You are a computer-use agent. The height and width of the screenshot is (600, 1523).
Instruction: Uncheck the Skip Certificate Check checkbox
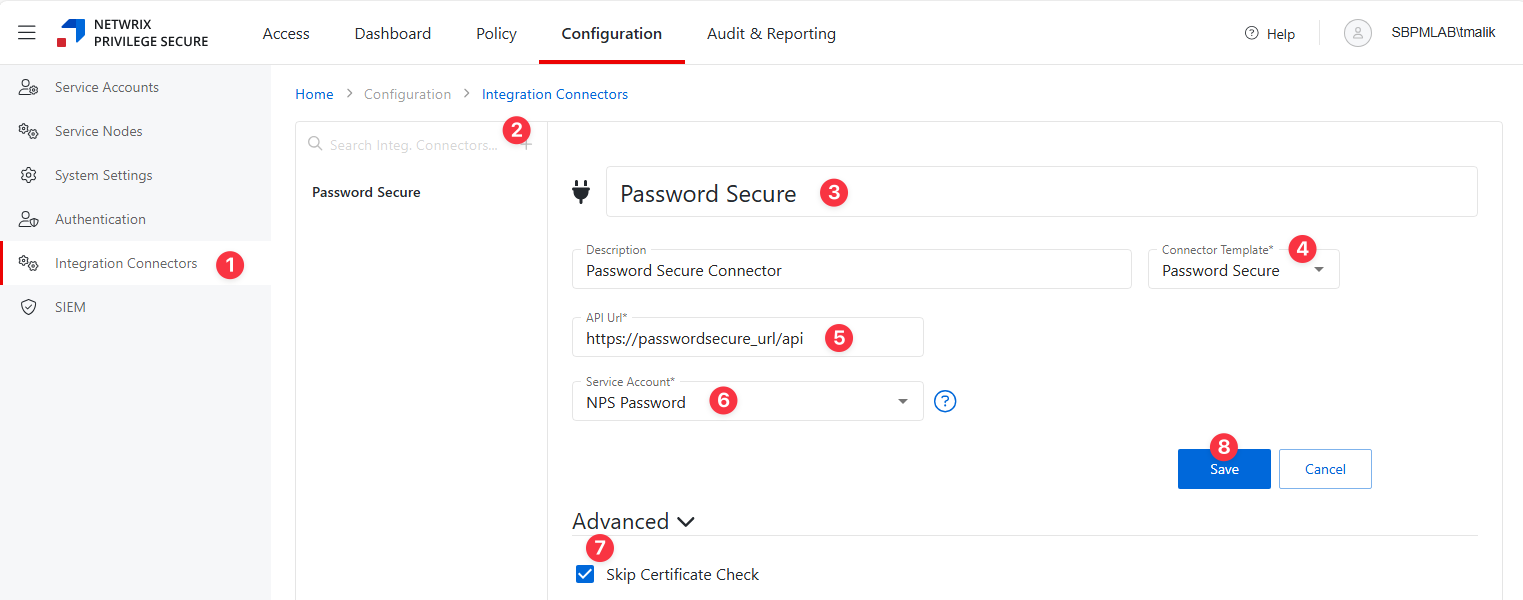point(585,574)
